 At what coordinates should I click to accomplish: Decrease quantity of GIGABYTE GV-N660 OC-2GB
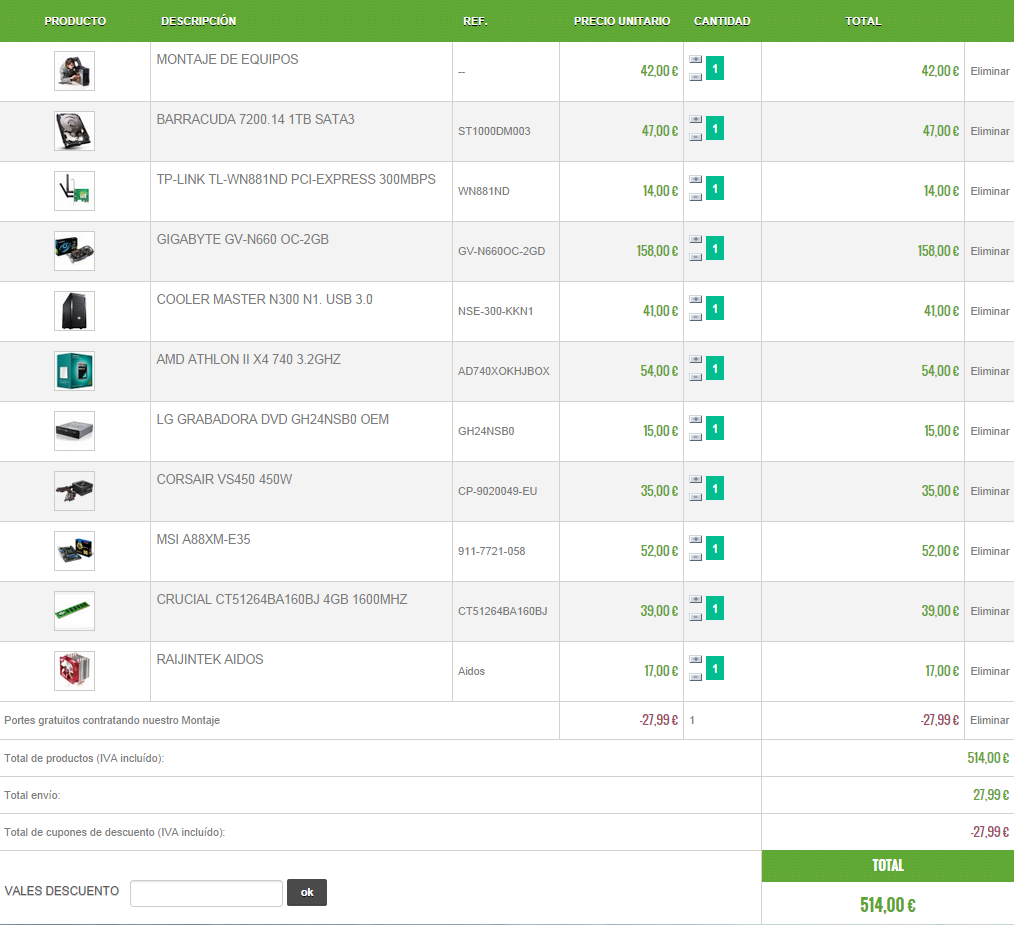(x=695, y=257)
